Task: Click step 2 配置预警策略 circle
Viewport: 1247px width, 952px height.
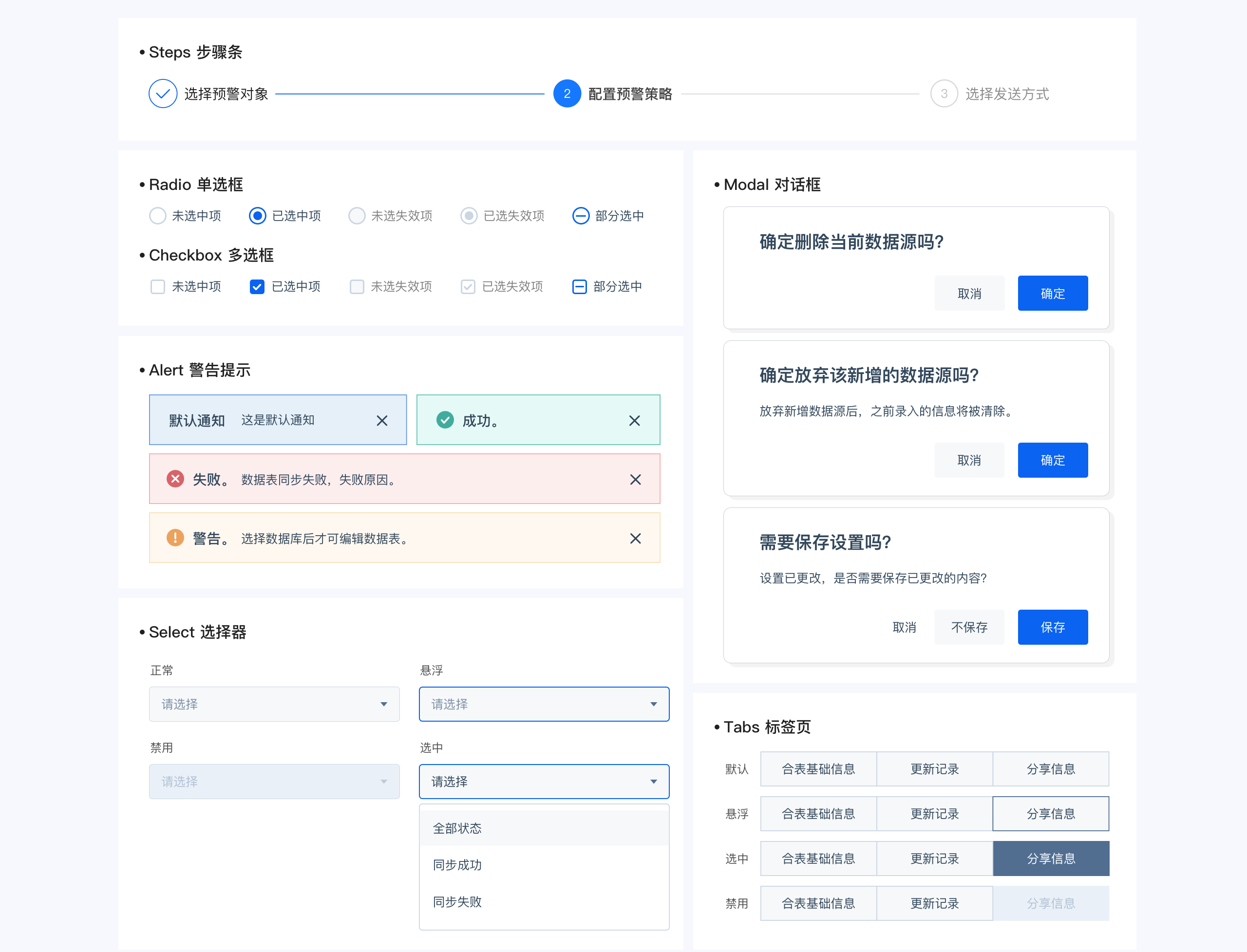Action: coord(567,93)
